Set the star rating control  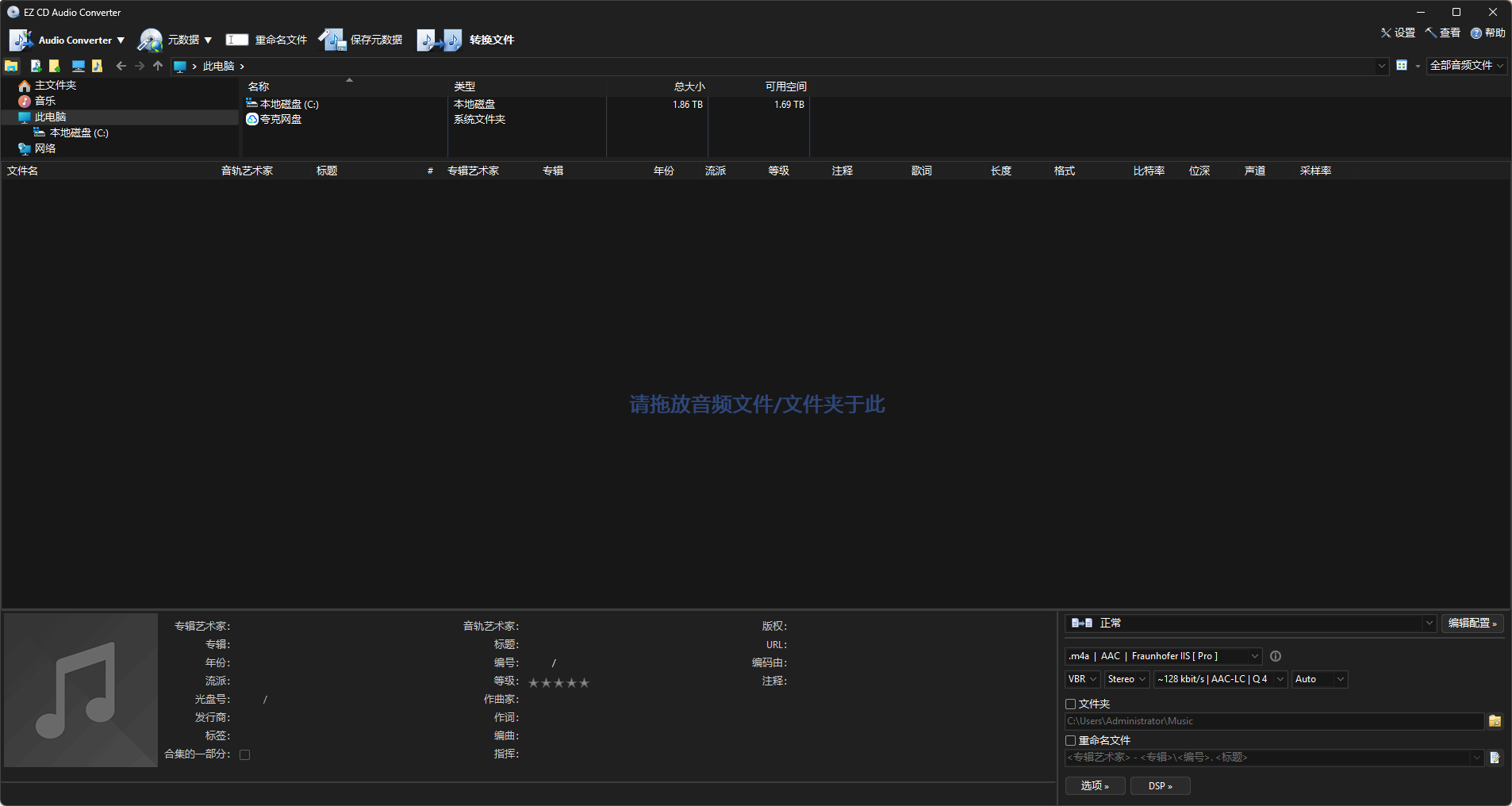pos(558,681)
